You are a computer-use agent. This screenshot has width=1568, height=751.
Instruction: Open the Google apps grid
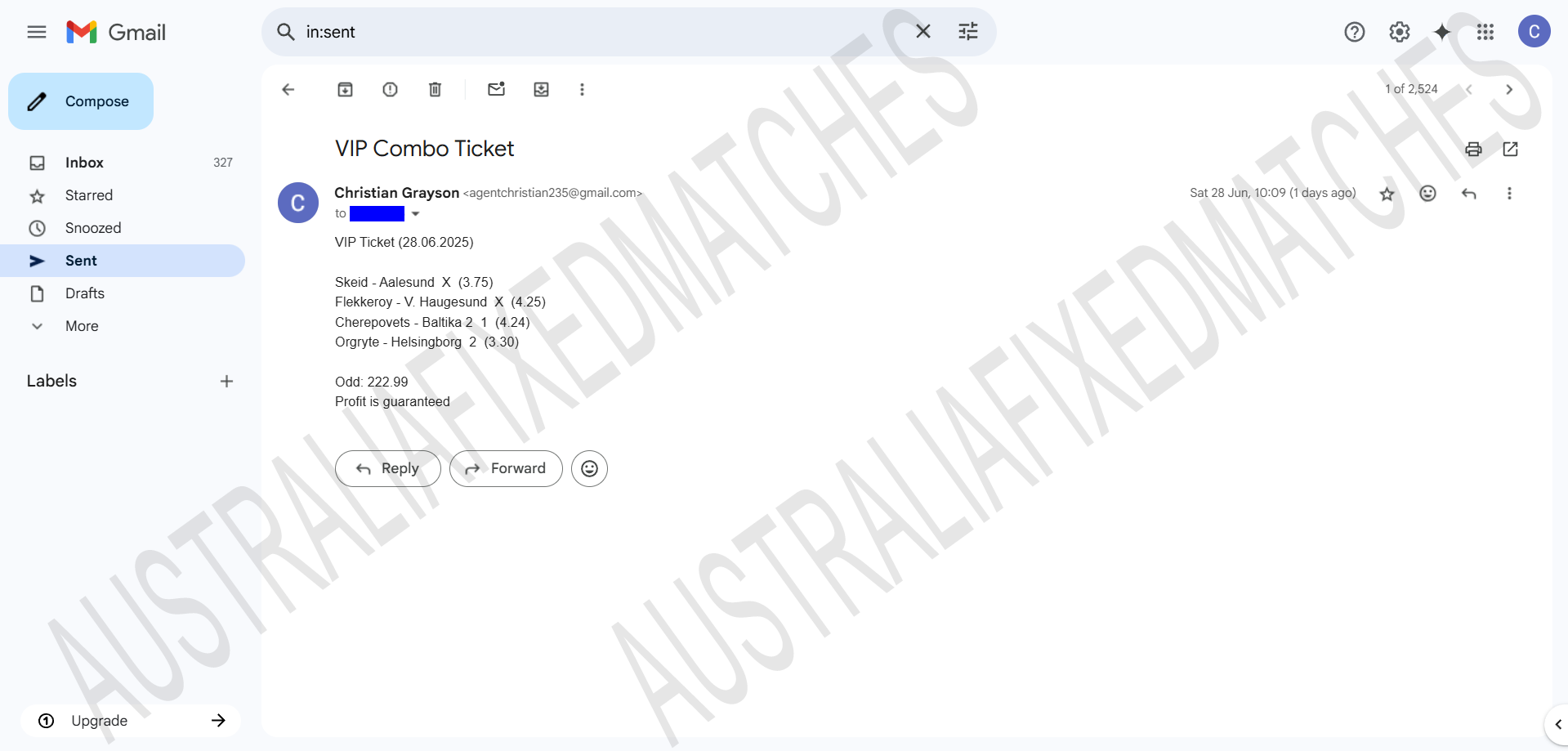click(x=1485, y=32)
